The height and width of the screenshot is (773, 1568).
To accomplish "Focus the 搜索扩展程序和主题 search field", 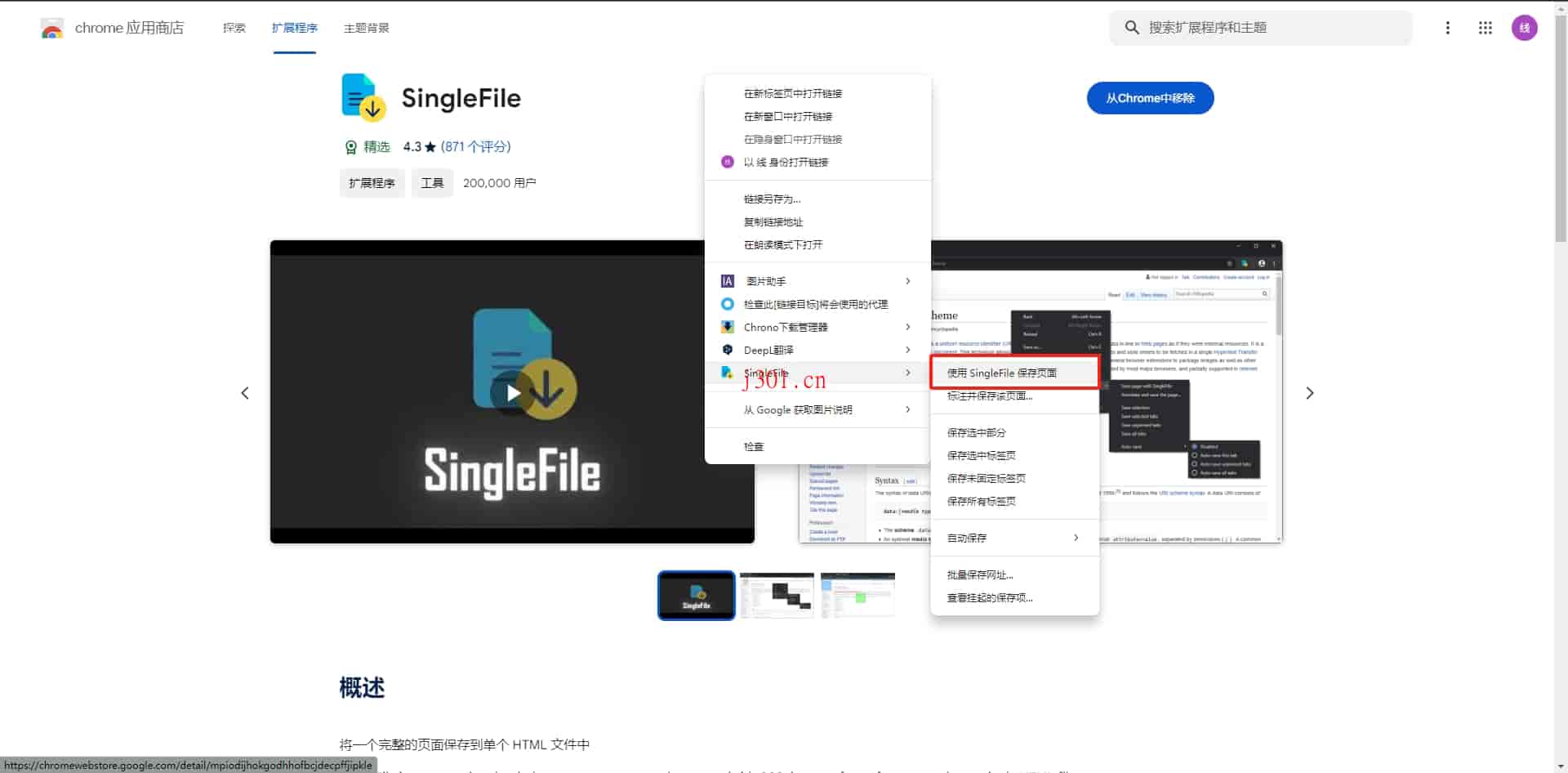I will click(1262, 28).
